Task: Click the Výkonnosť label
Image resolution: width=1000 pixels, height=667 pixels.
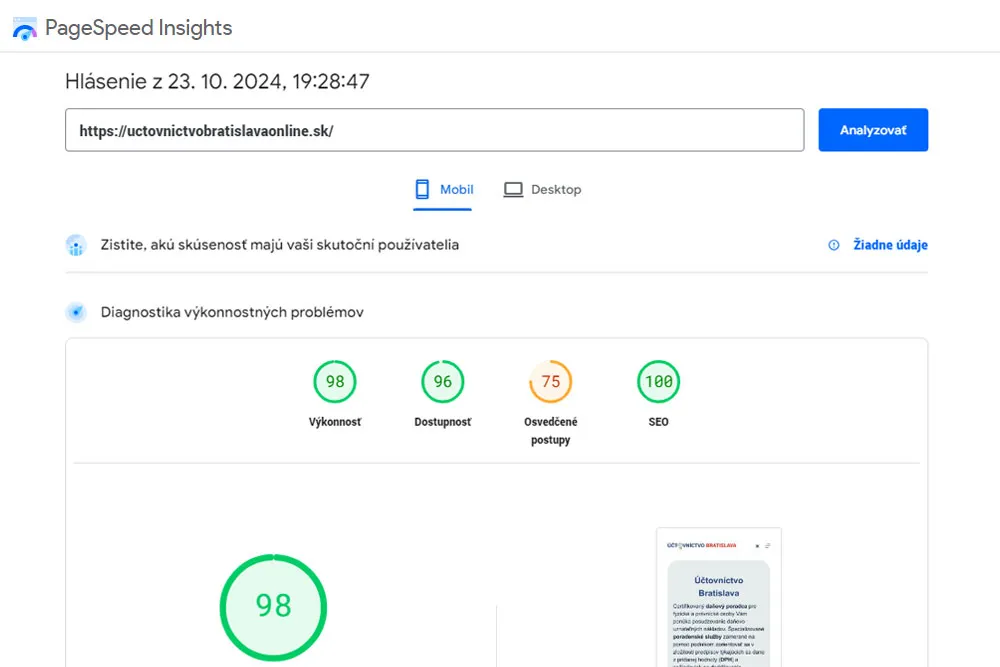Action: click(x=335, y=422)
